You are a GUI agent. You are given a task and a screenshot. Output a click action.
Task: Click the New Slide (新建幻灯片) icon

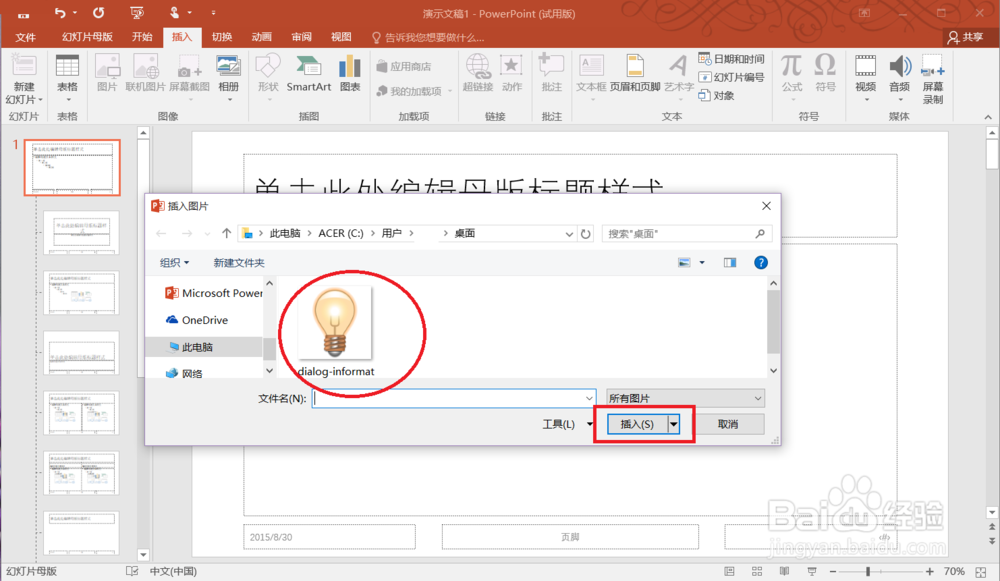point(24,66)
